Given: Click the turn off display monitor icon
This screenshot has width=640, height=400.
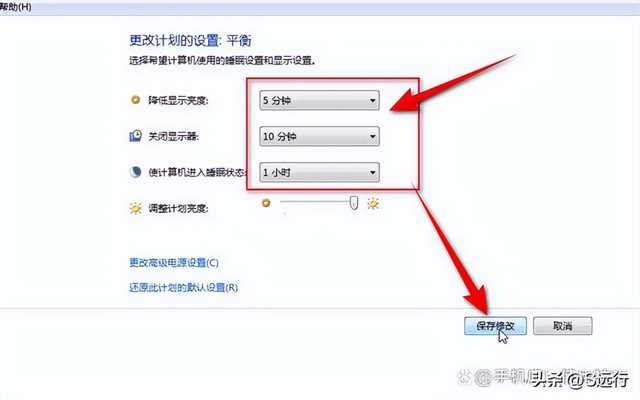Looking at the screenshot, I should tap(136, 136).
